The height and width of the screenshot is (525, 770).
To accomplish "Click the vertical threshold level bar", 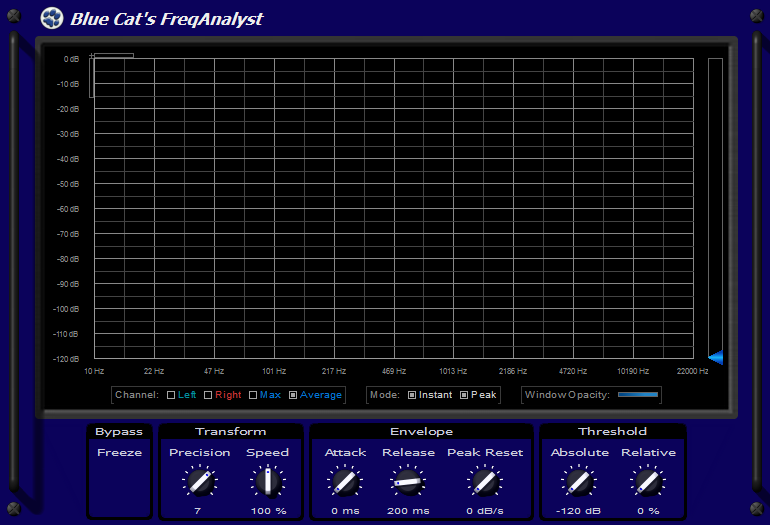I will [x=715, y=209].
